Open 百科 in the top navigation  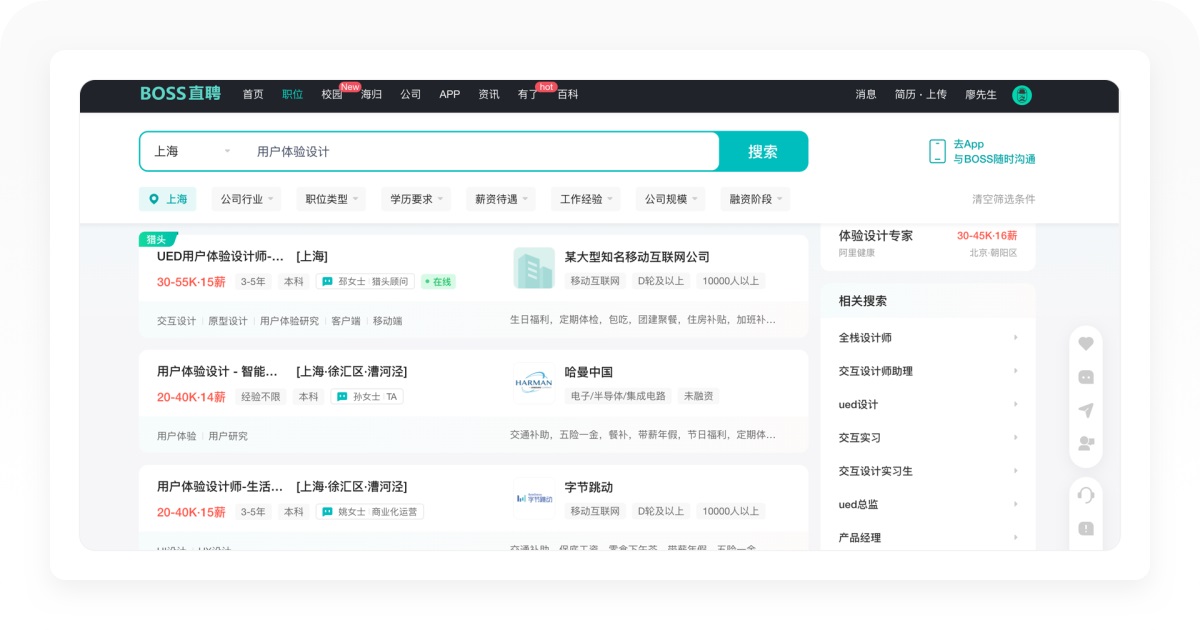568,94
